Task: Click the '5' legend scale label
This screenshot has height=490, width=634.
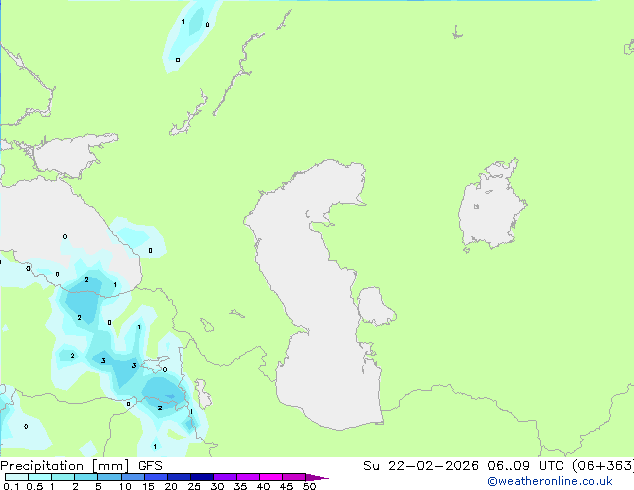Action: (98, 486)
